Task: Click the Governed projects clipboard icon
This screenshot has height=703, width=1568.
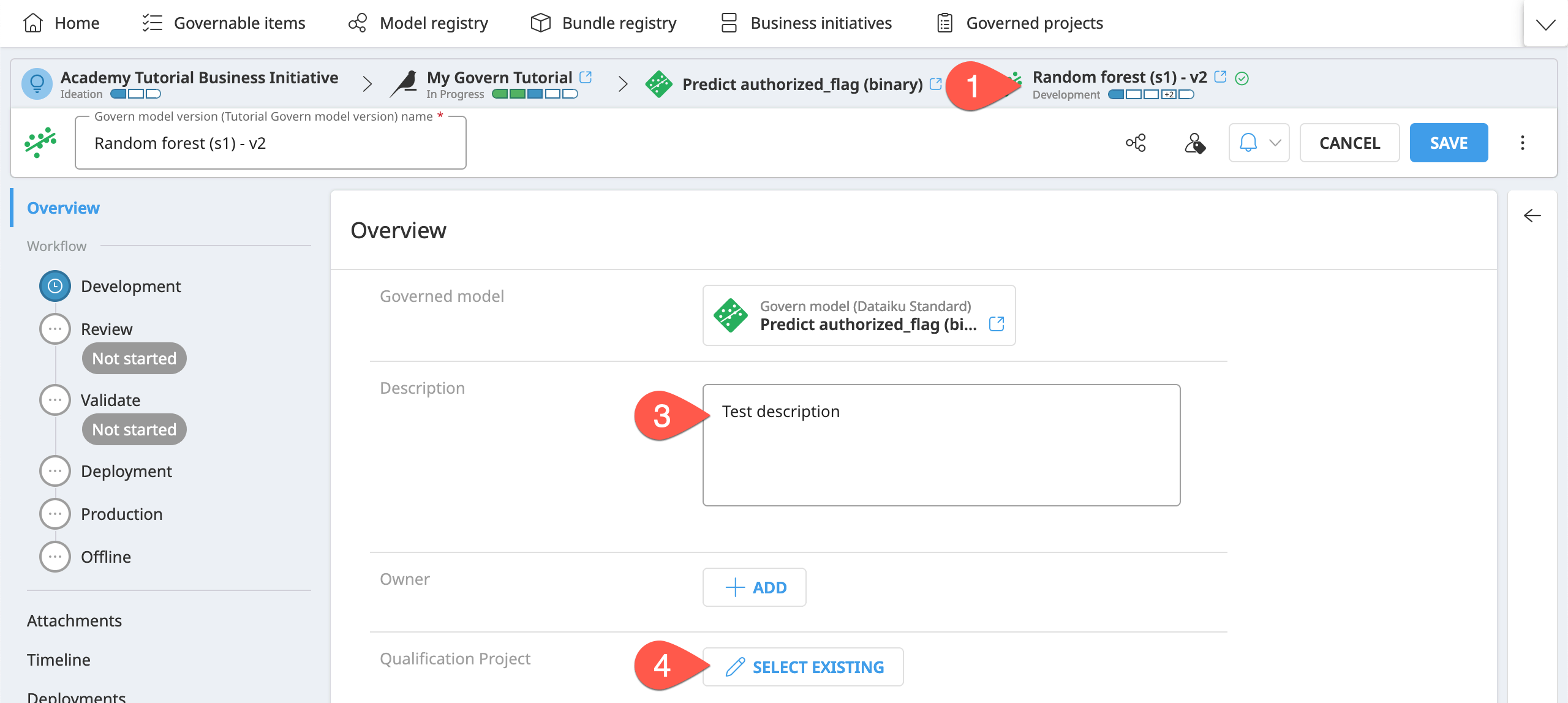Action: click(x=945, y=23)
